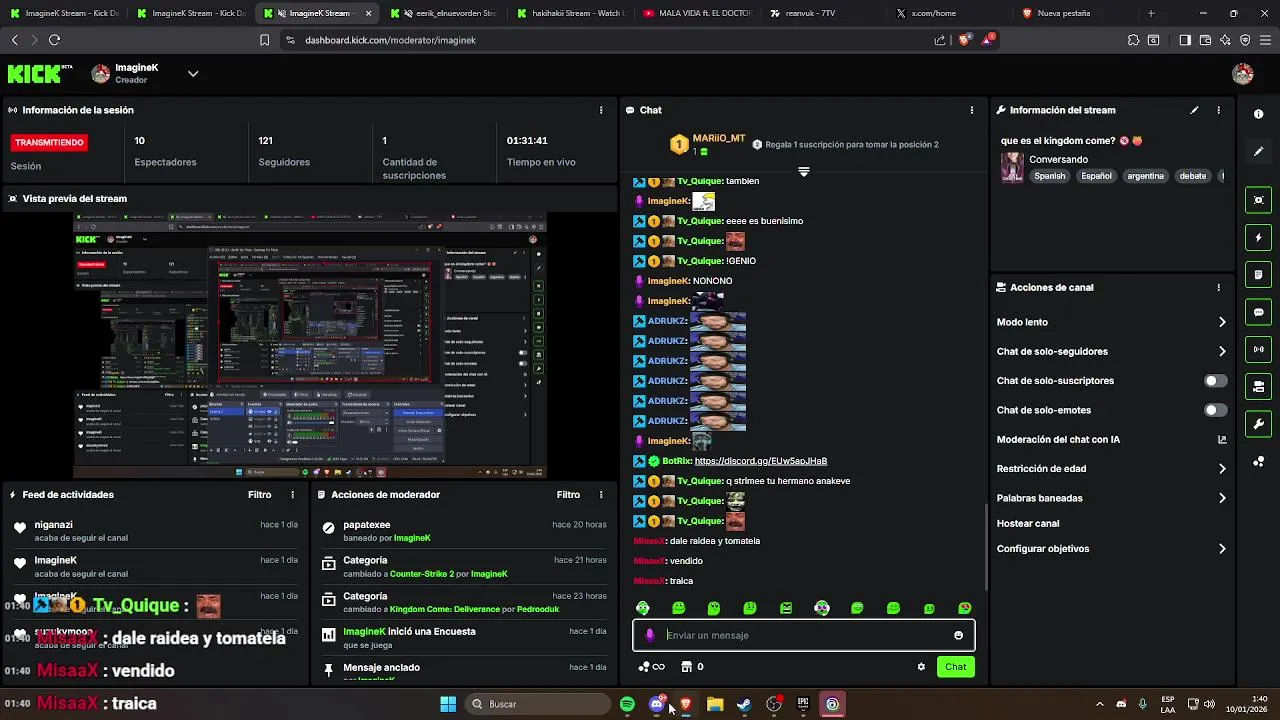Viewport: 1280px width, 720px height.
Task: Click the stream preview thumbnail
Action: click(310, 346)
